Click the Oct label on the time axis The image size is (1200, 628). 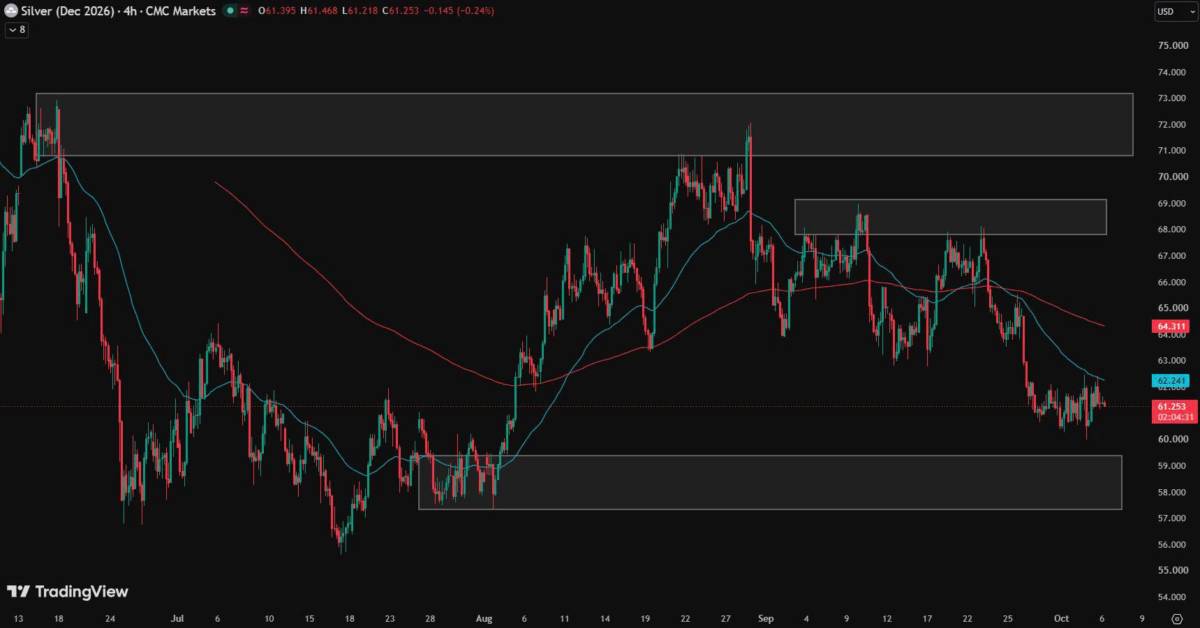tap(1060, 620)
